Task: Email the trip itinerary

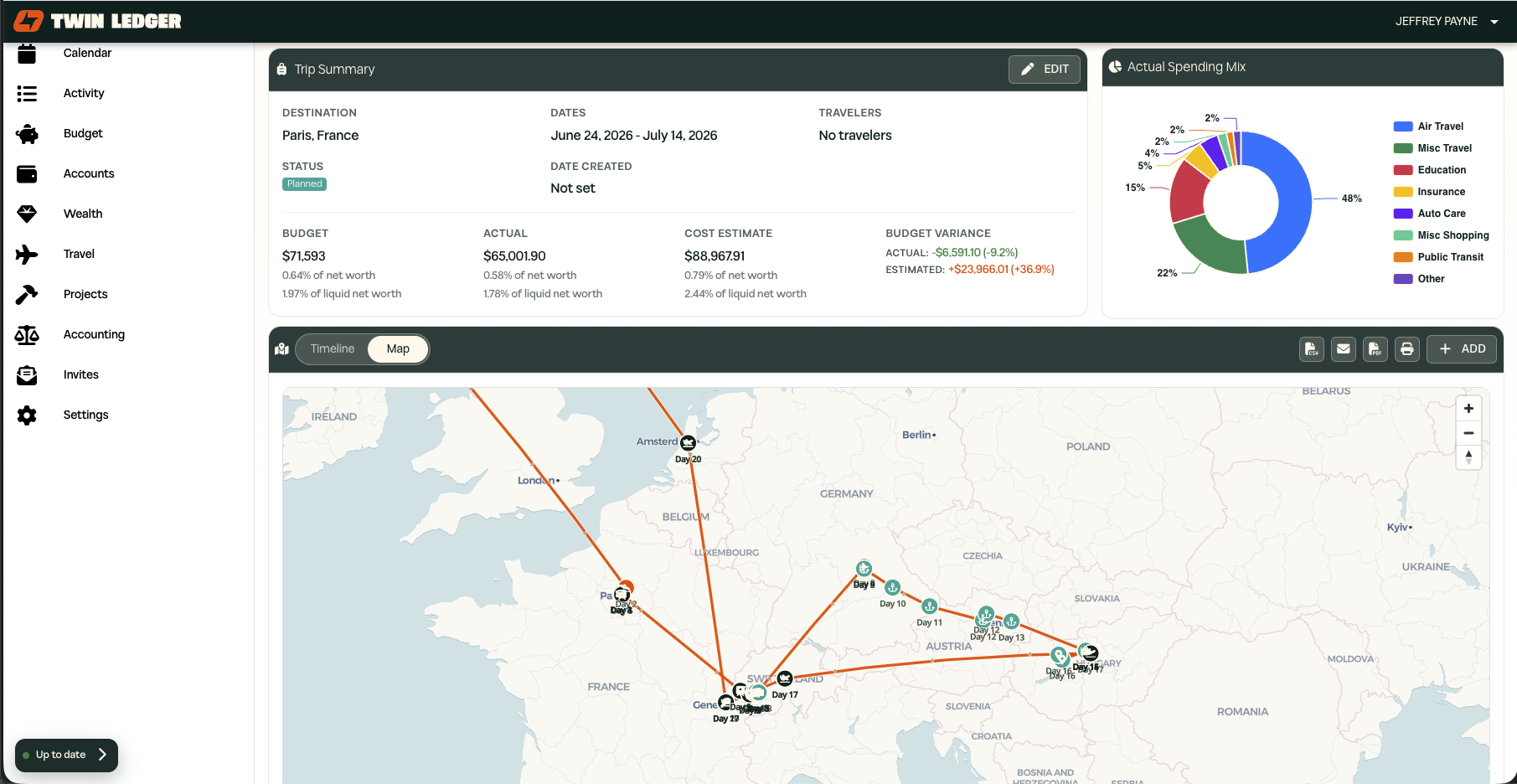Action: pyautogui.click(x=1344, y=349)
